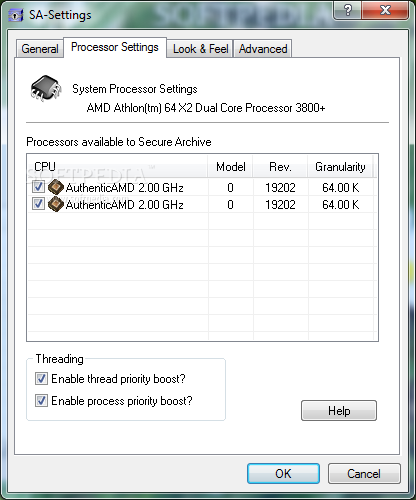This screenshot has height=500, width=416.
Task: Click the first AuthenticAMD CPU chip icon
Action: [x=56, y=187]
